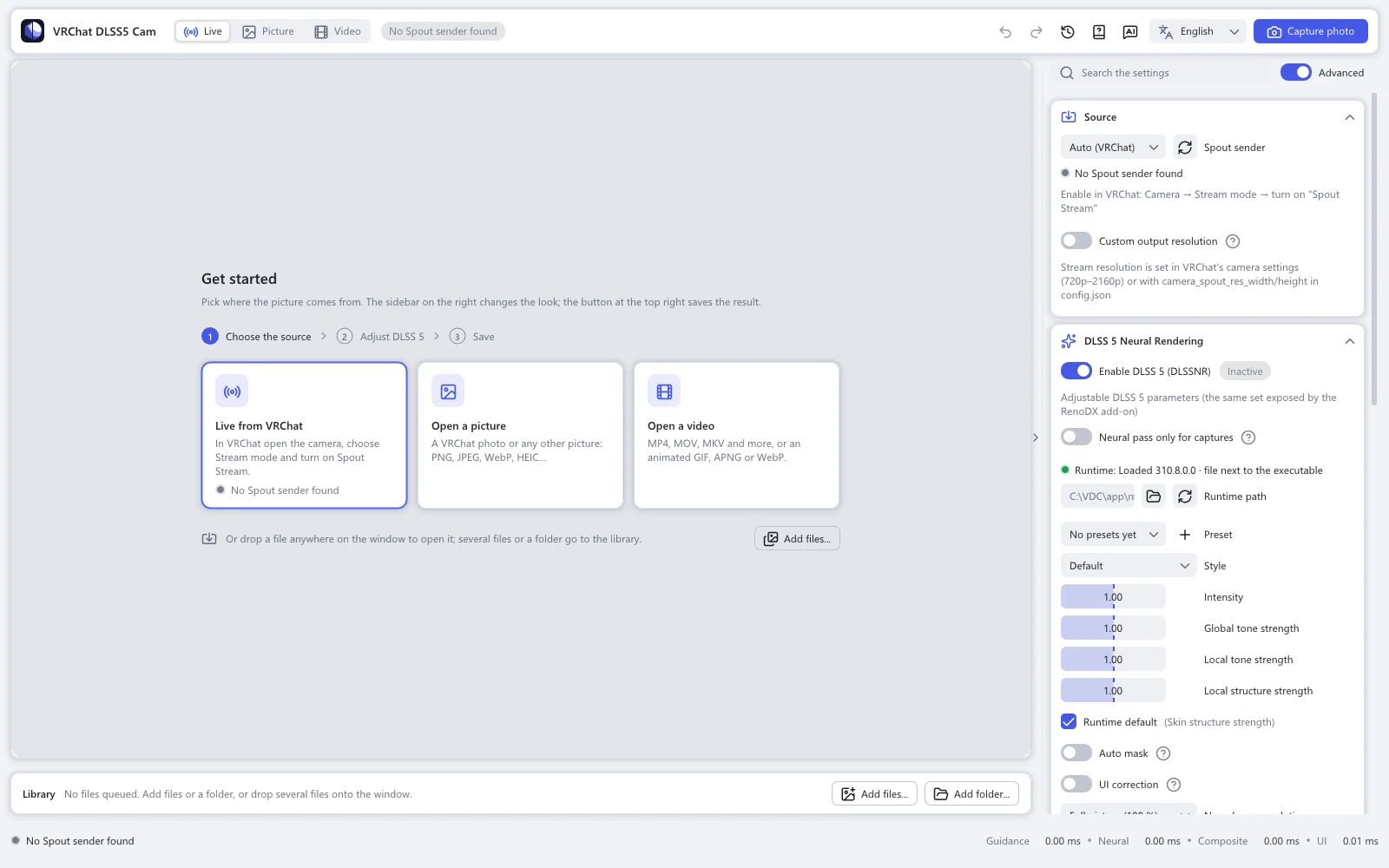Switch to the Picture tab
The height and width of the screenshot is (868, 1389).
click(x=268, y=32)
